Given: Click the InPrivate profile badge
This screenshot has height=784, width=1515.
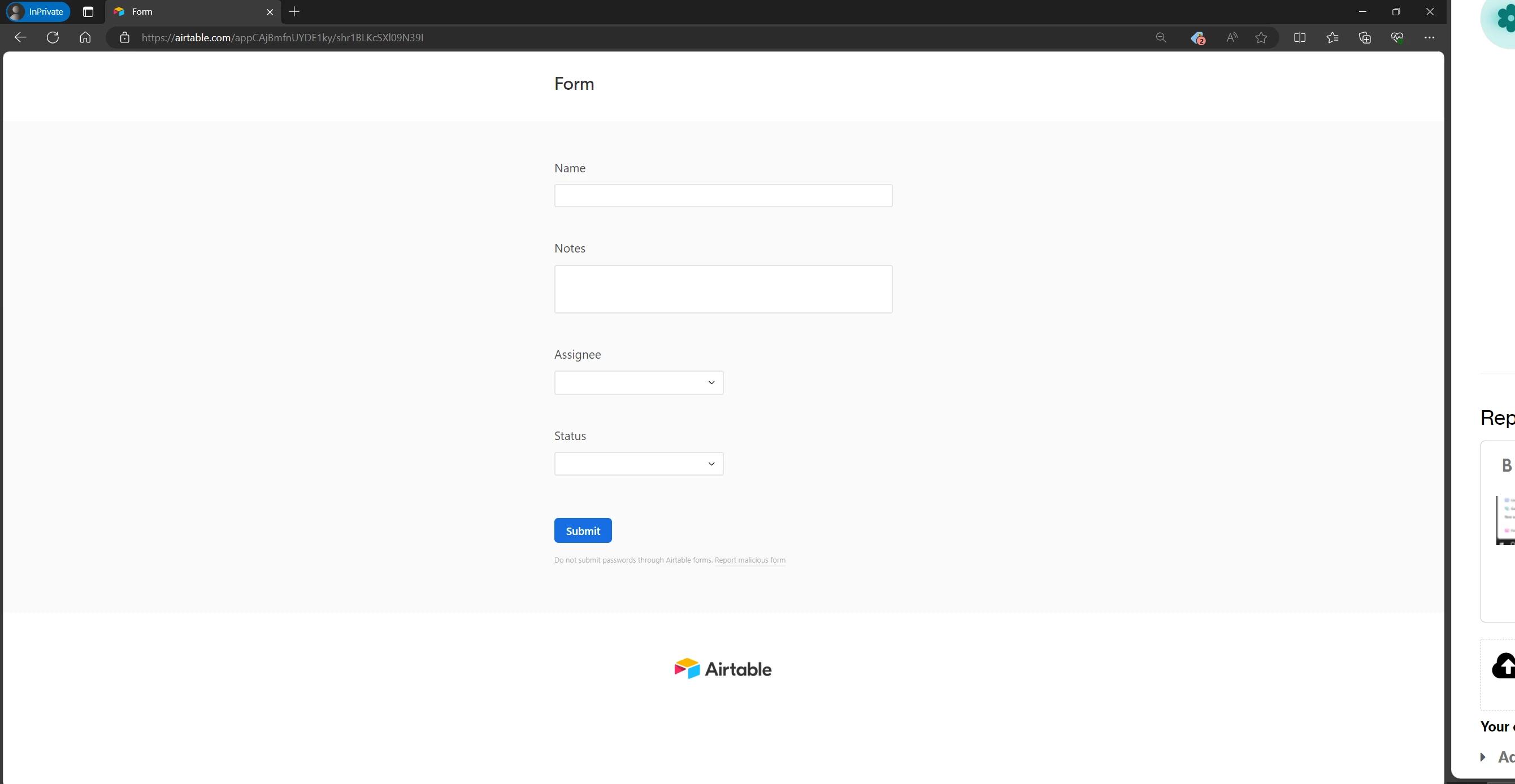Looking at the screenshot, I should pyautogui.click(x=38, y=12).
